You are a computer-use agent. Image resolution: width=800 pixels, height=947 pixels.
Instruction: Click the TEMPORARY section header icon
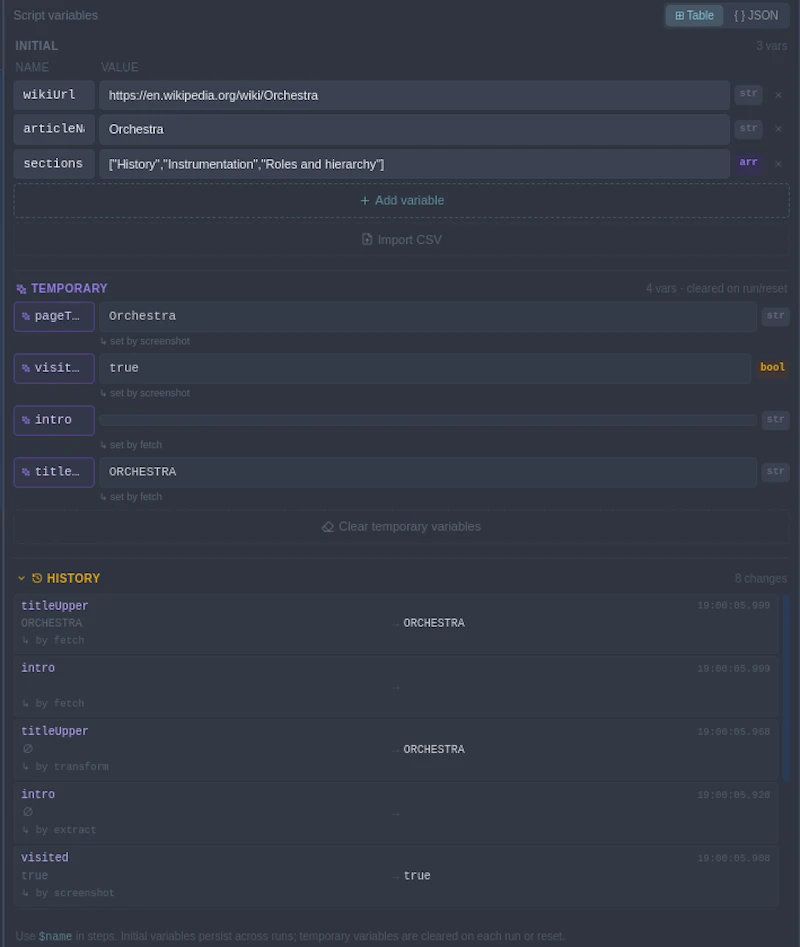pos(21,289)
